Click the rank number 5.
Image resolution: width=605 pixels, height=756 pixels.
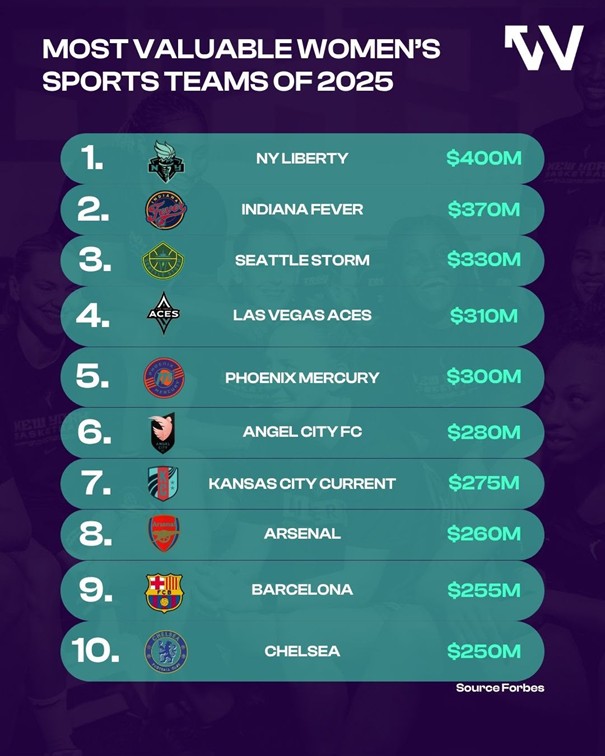click(92, 376)
